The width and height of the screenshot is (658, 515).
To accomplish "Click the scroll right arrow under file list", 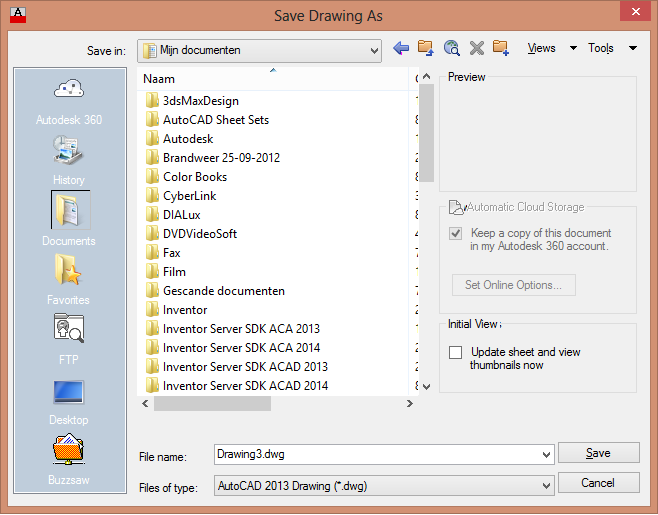I will (410, 404).
